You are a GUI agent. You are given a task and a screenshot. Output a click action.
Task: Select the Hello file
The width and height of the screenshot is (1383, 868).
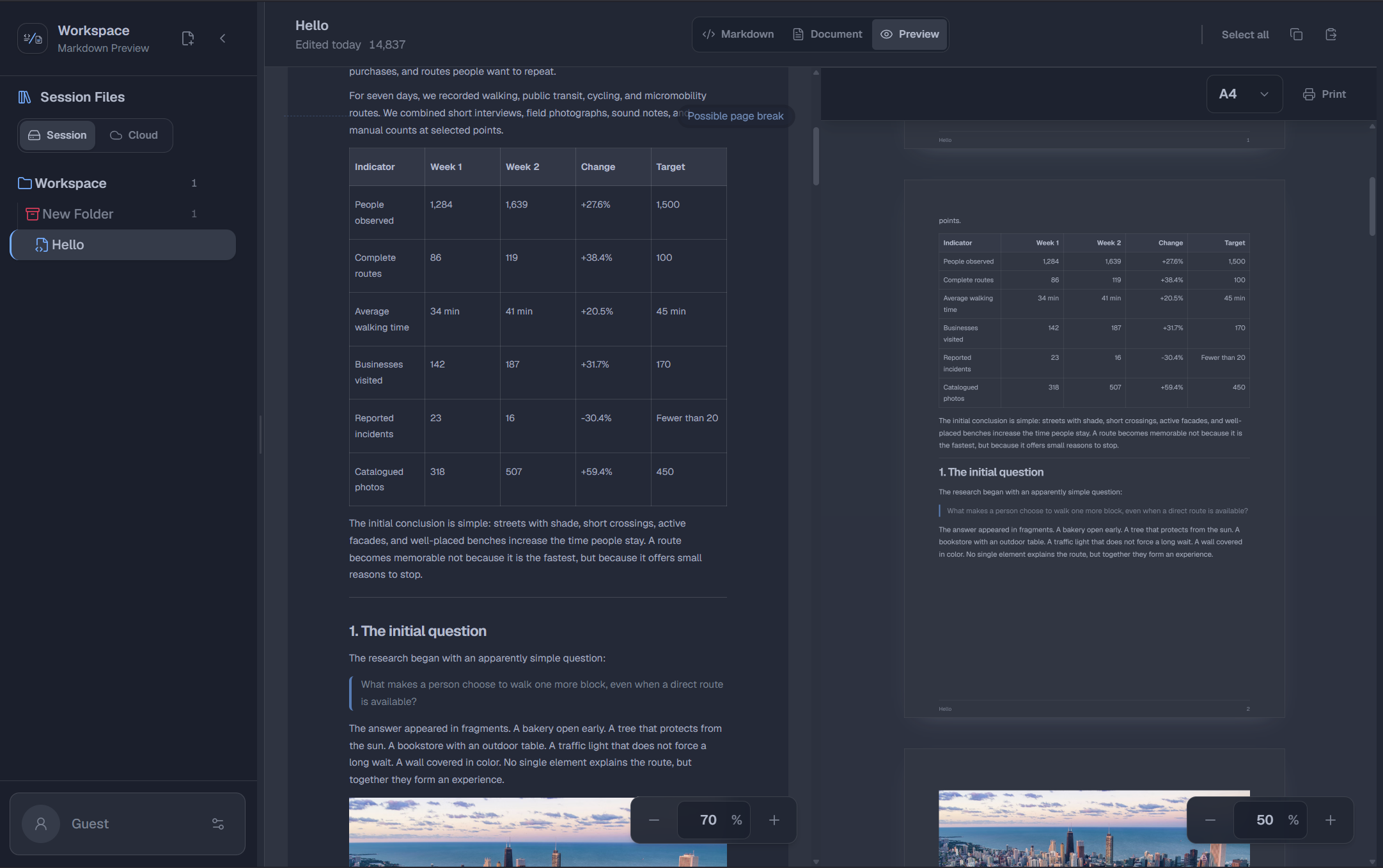123,245
